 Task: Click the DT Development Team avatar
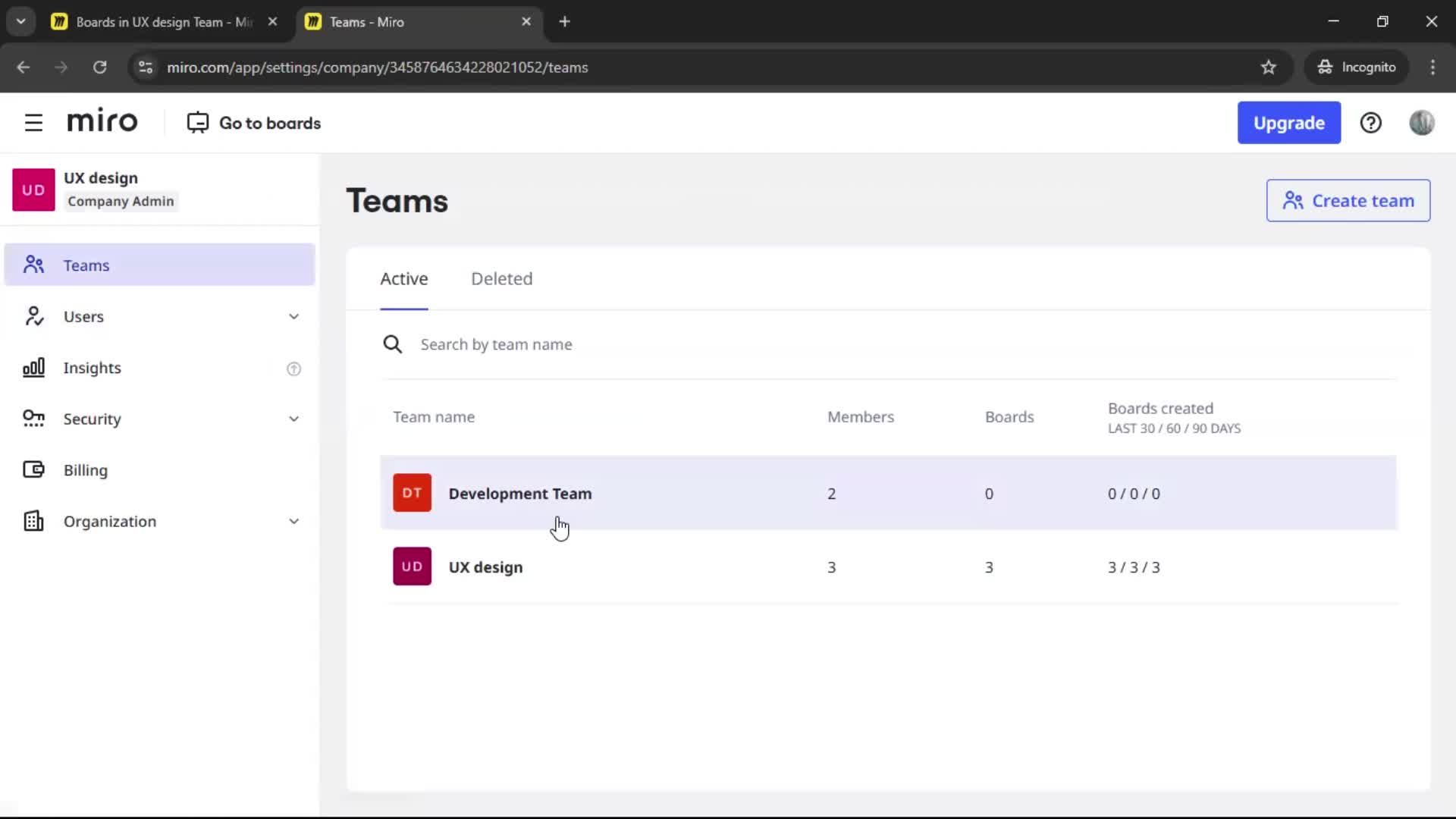[412, 493]
